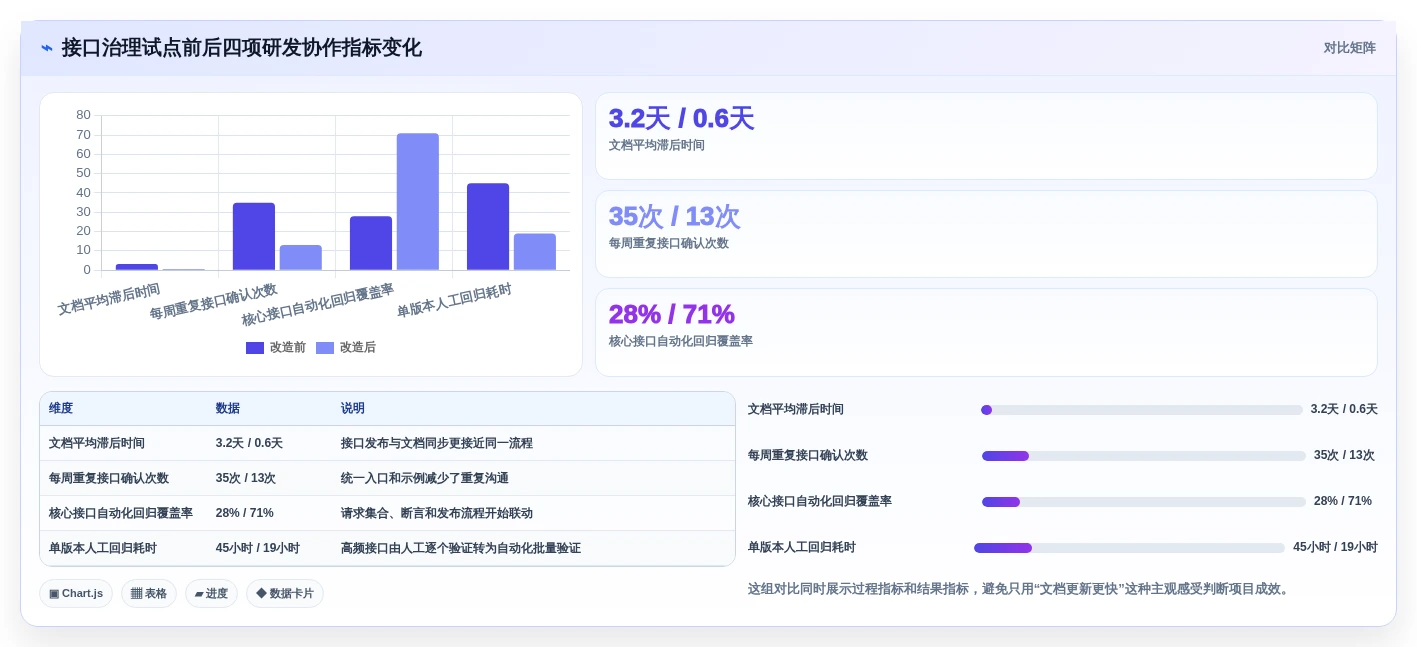Click the 文档平均滞后时间 progress bar
Screen dimensions: 1417x647
click(1142, 410)
